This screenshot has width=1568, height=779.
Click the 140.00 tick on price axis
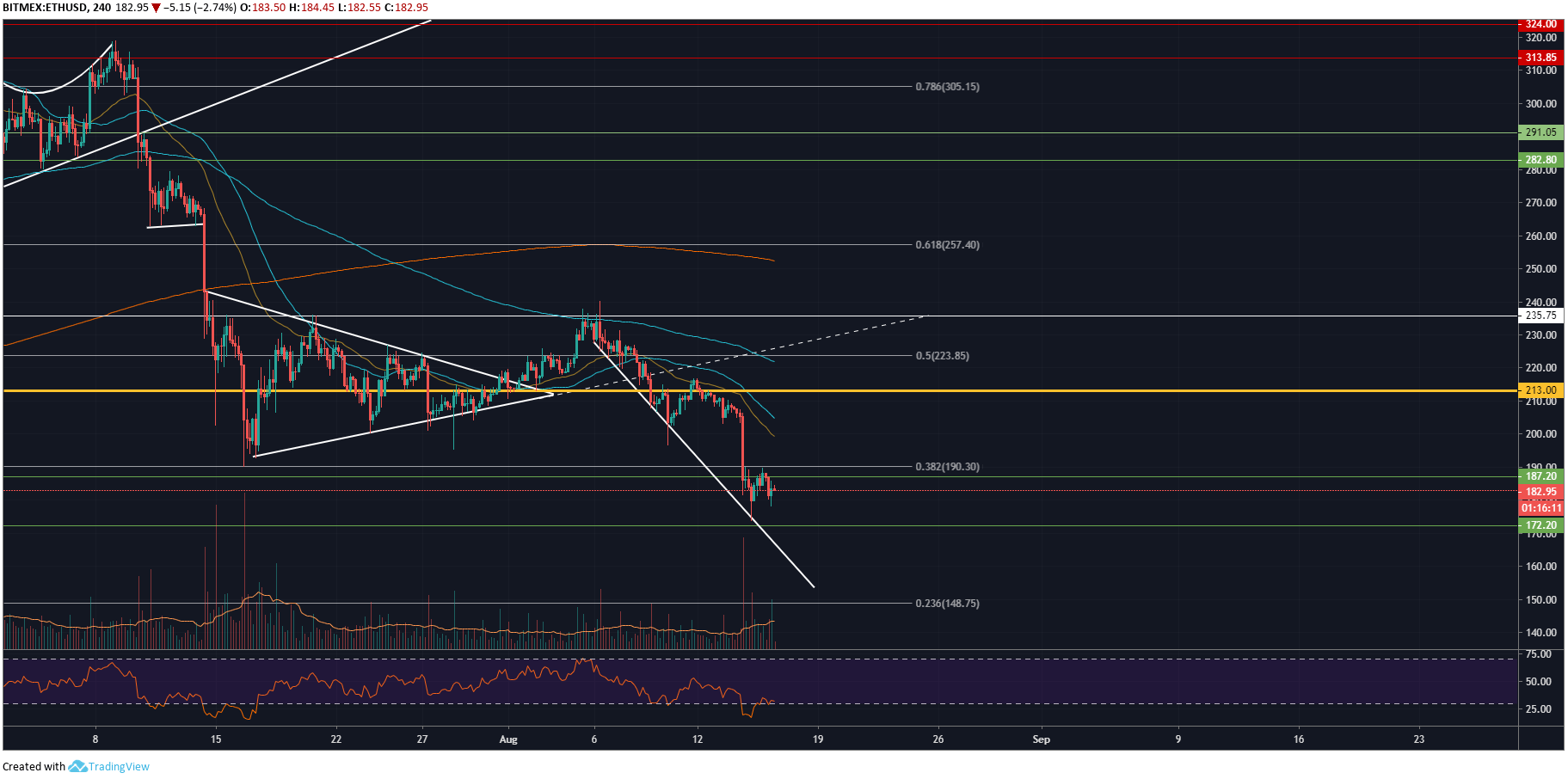[1540, 633]
